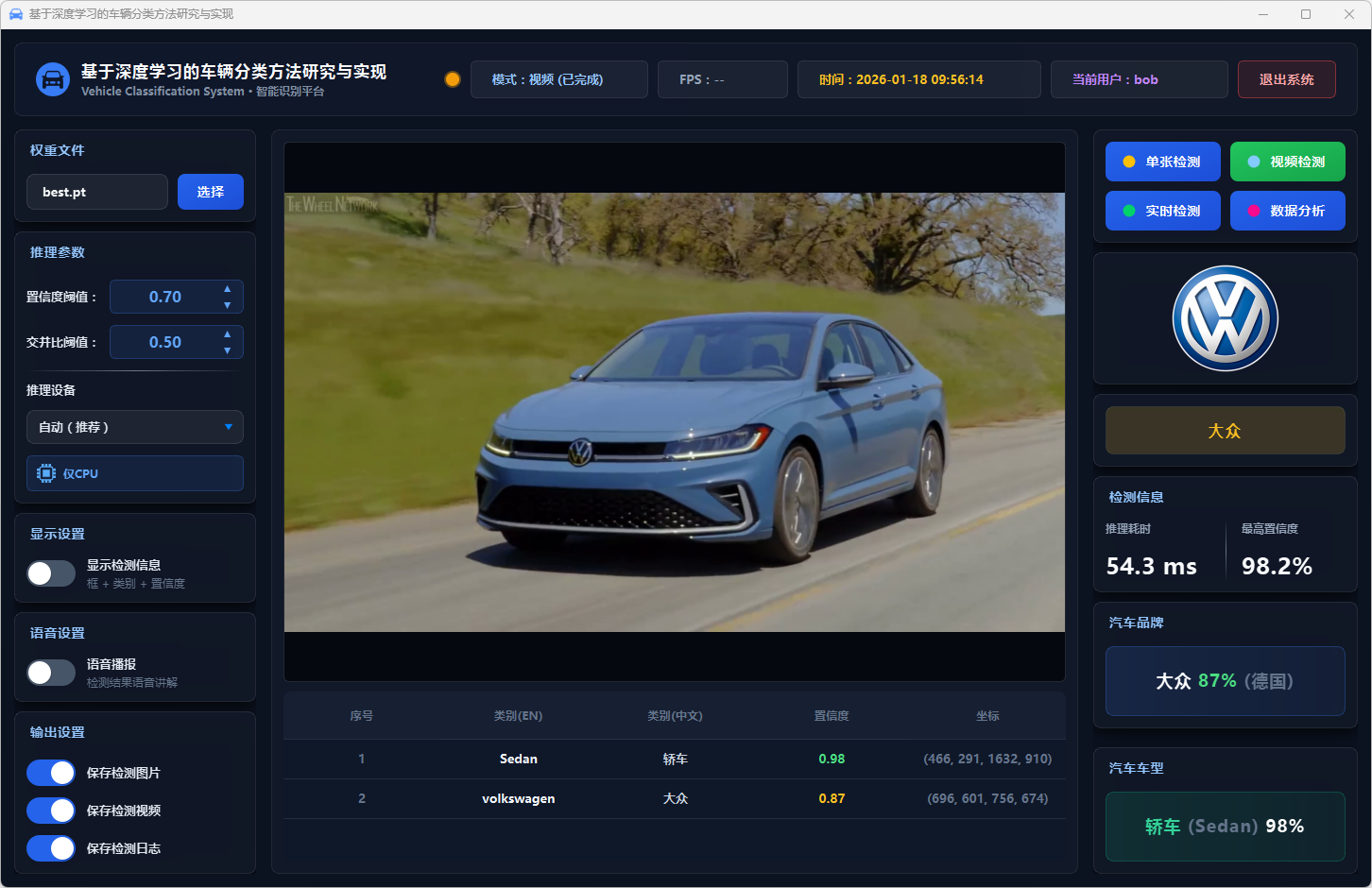1372x888 pixels.
Task: Click the CPU chip icon
Action: point(46,473)
